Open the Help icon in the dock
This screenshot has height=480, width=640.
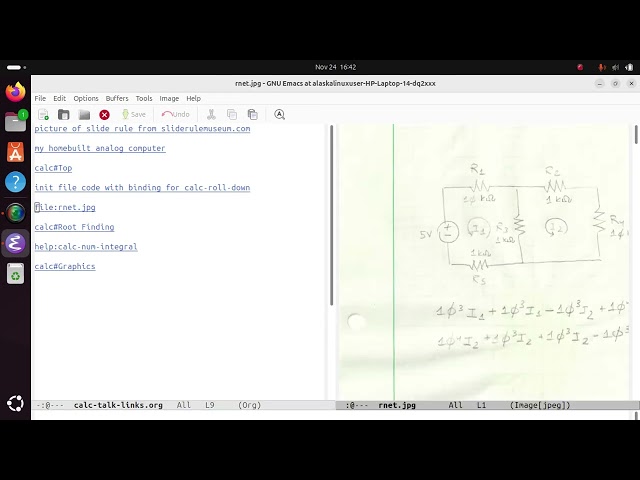click(16, 182)
